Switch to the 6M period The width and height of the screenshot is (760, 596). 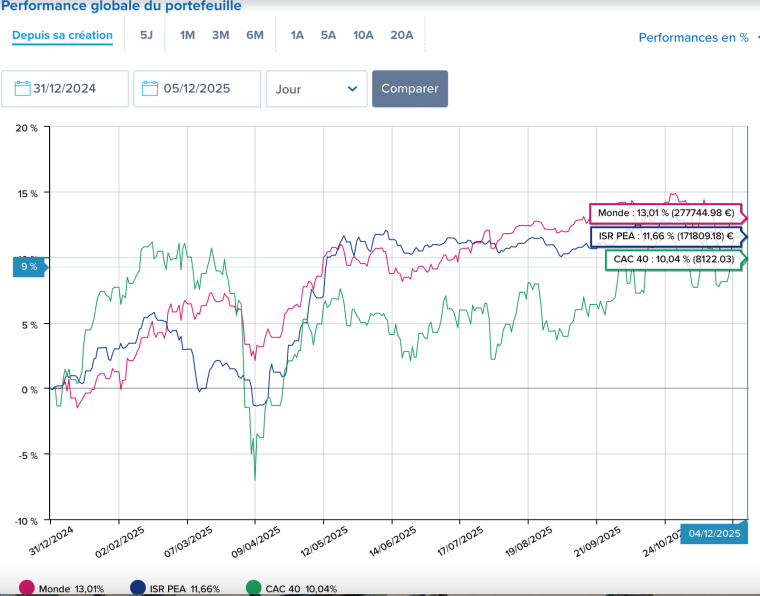click(255, 35)
